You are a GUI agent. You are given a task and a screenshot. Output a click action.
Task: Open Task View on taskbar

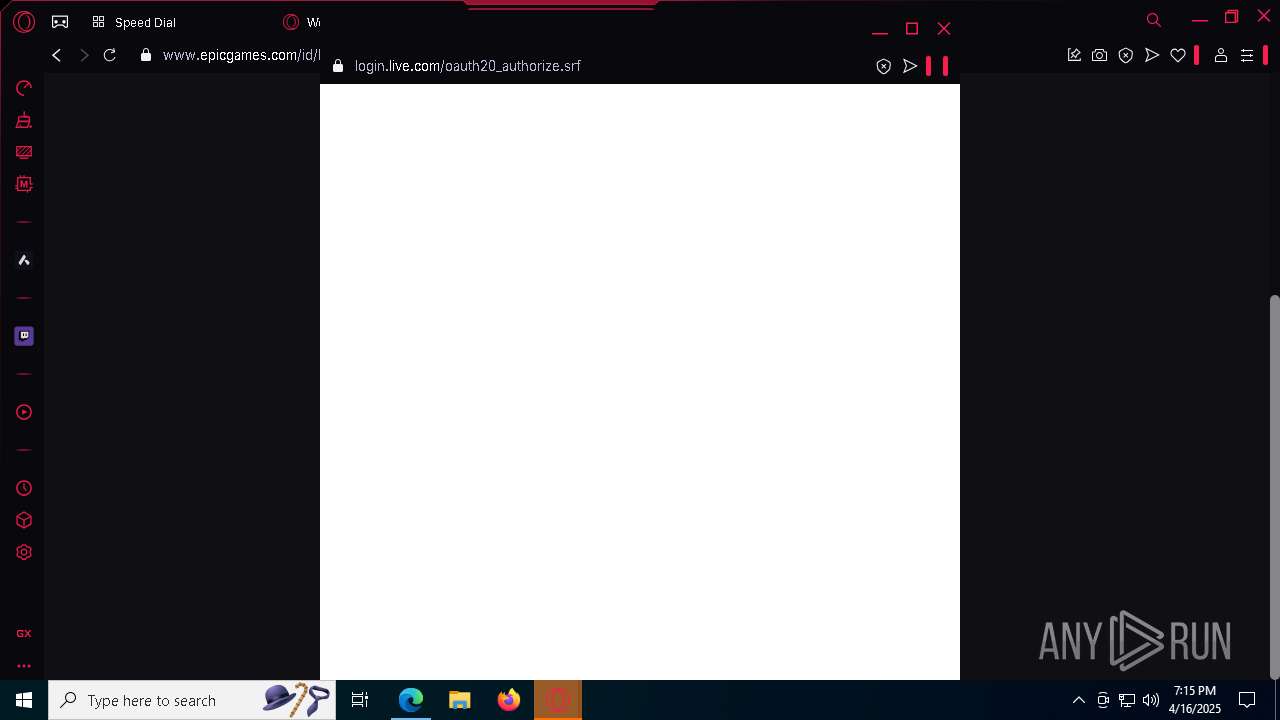pos(360,700)
